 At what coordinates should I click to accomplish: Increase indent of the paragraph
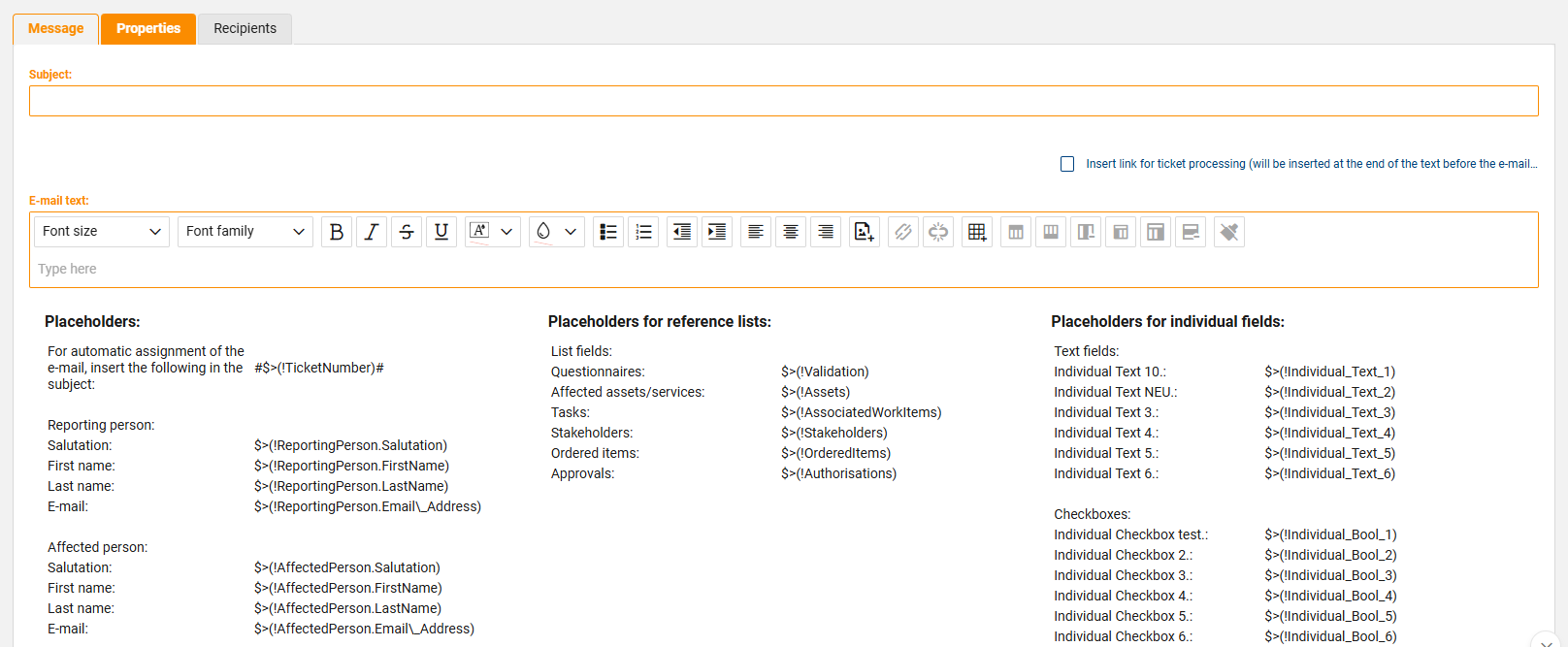point(717,232)
